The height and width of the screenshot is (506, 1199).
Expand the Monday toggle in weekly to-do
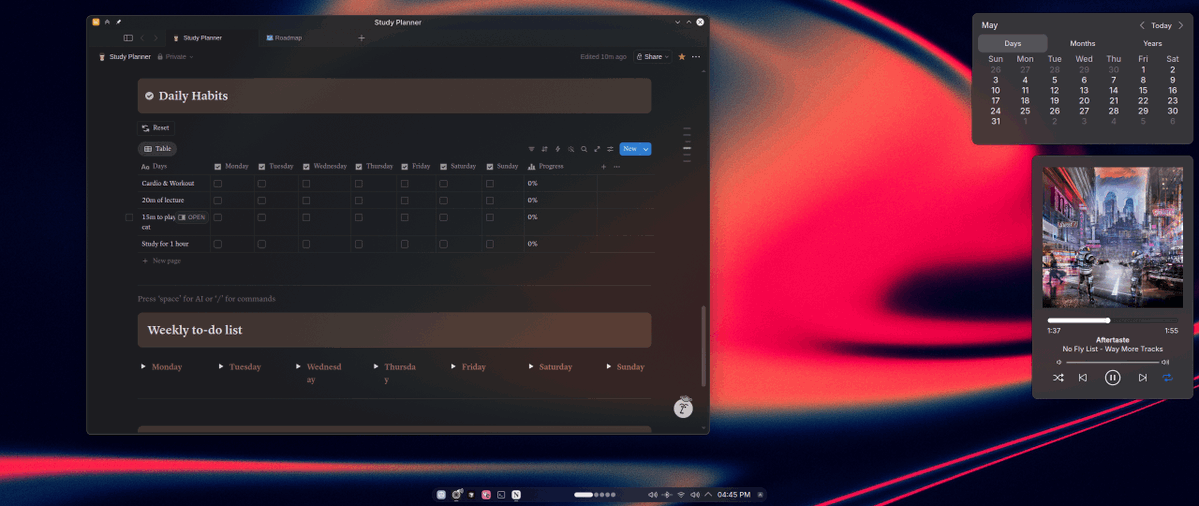143,367
